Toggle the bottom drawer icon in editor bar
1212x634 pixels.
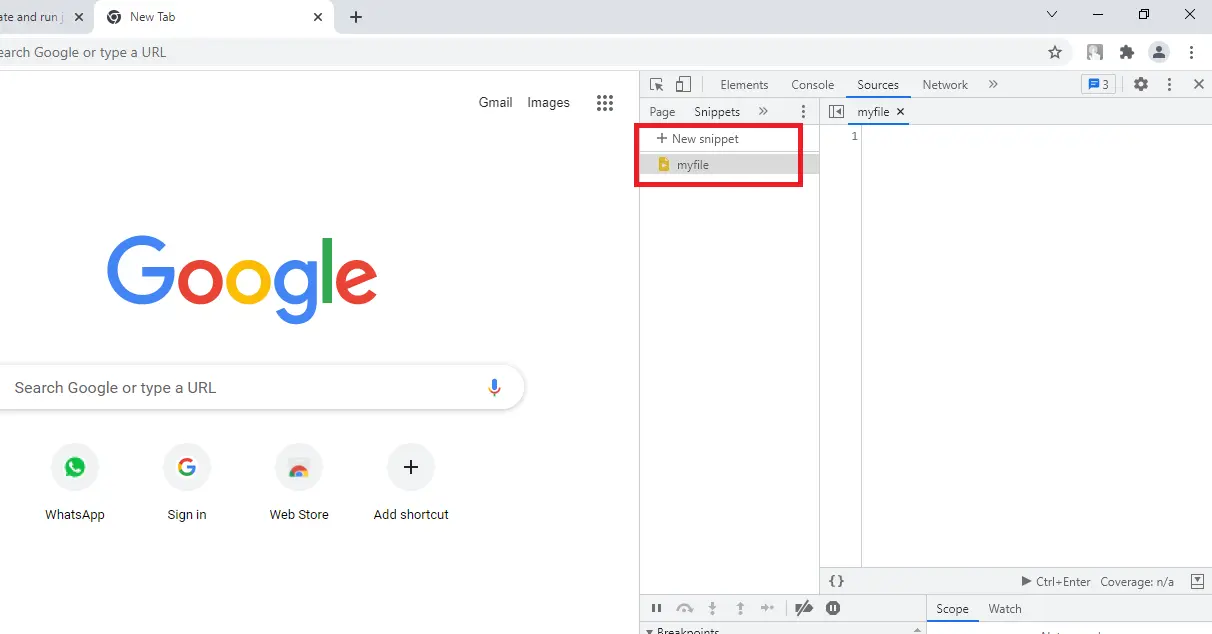(x=1198, y=581)
